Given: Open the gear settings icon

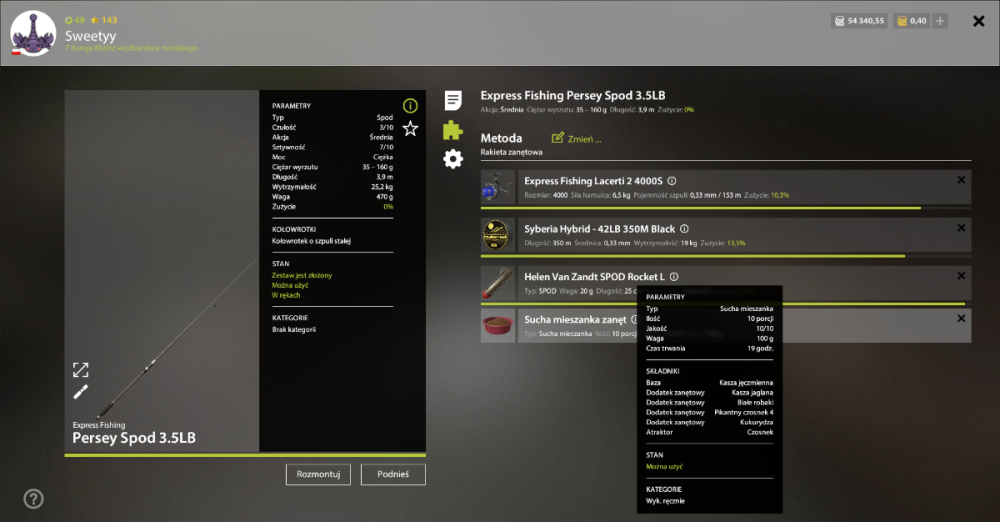Looking at the screenshot, I should [x=453, y=159].
